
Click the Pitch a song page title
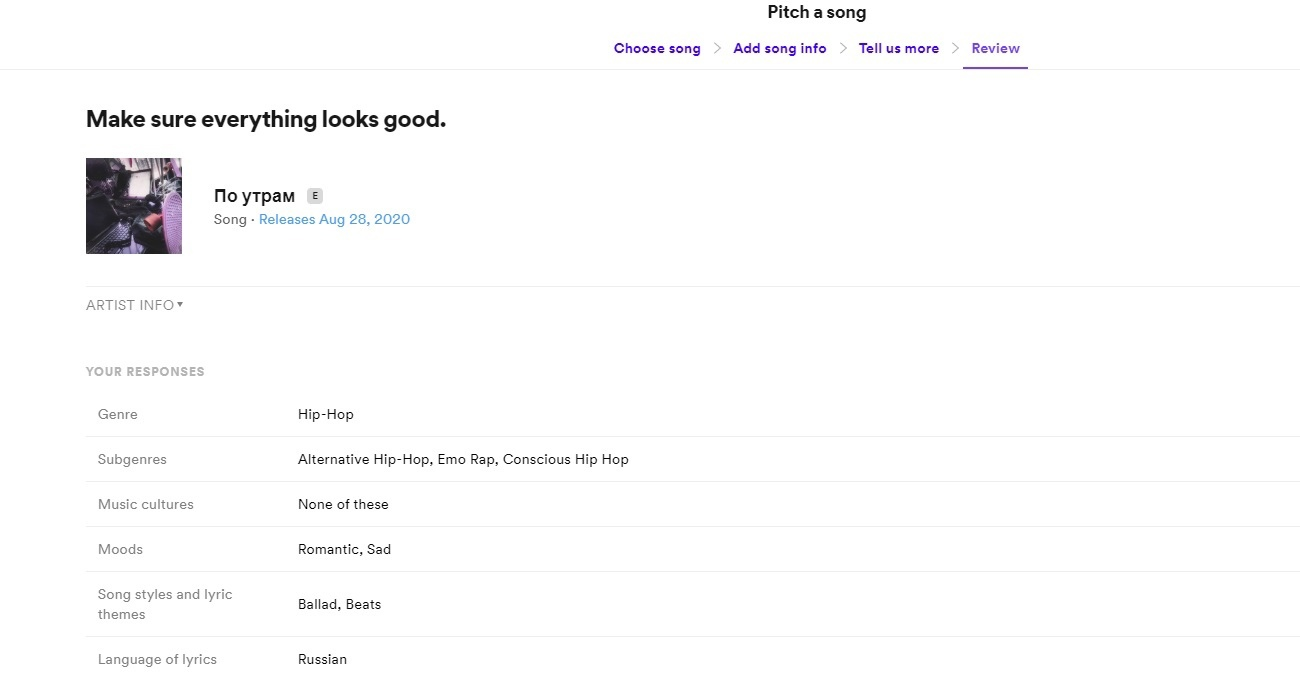(816, 13)
